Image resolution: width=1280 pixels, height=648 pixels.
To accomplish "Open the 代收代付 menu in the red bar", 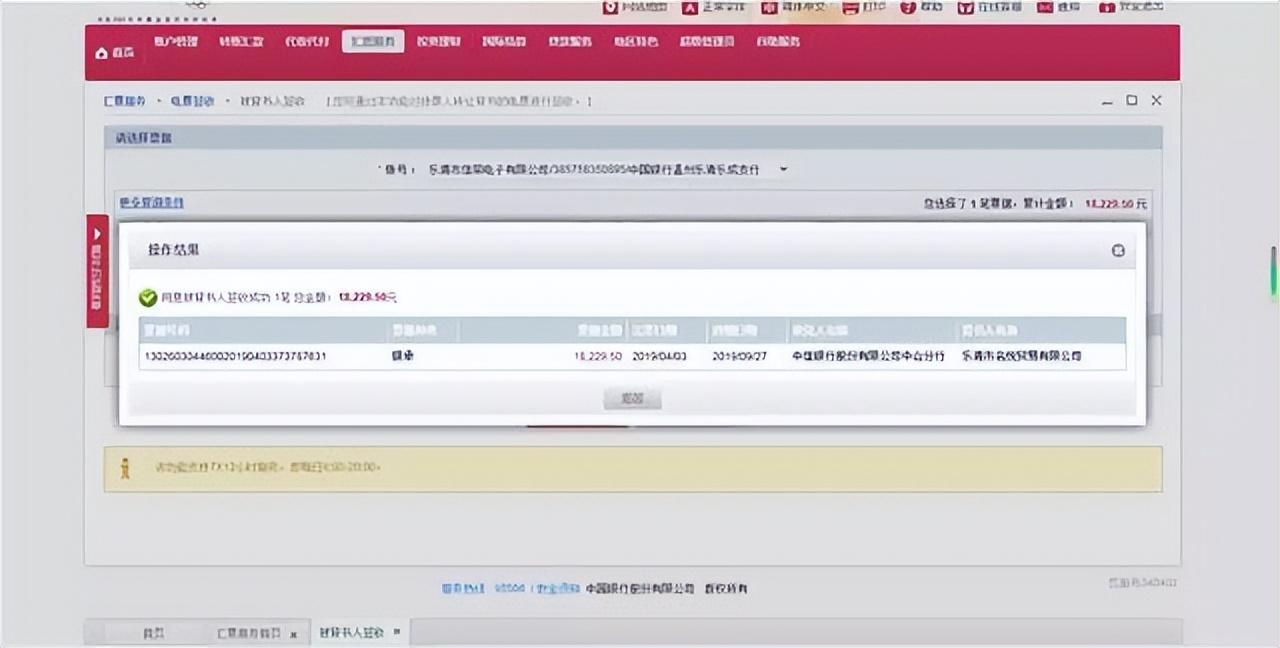I will click(306, 42).
